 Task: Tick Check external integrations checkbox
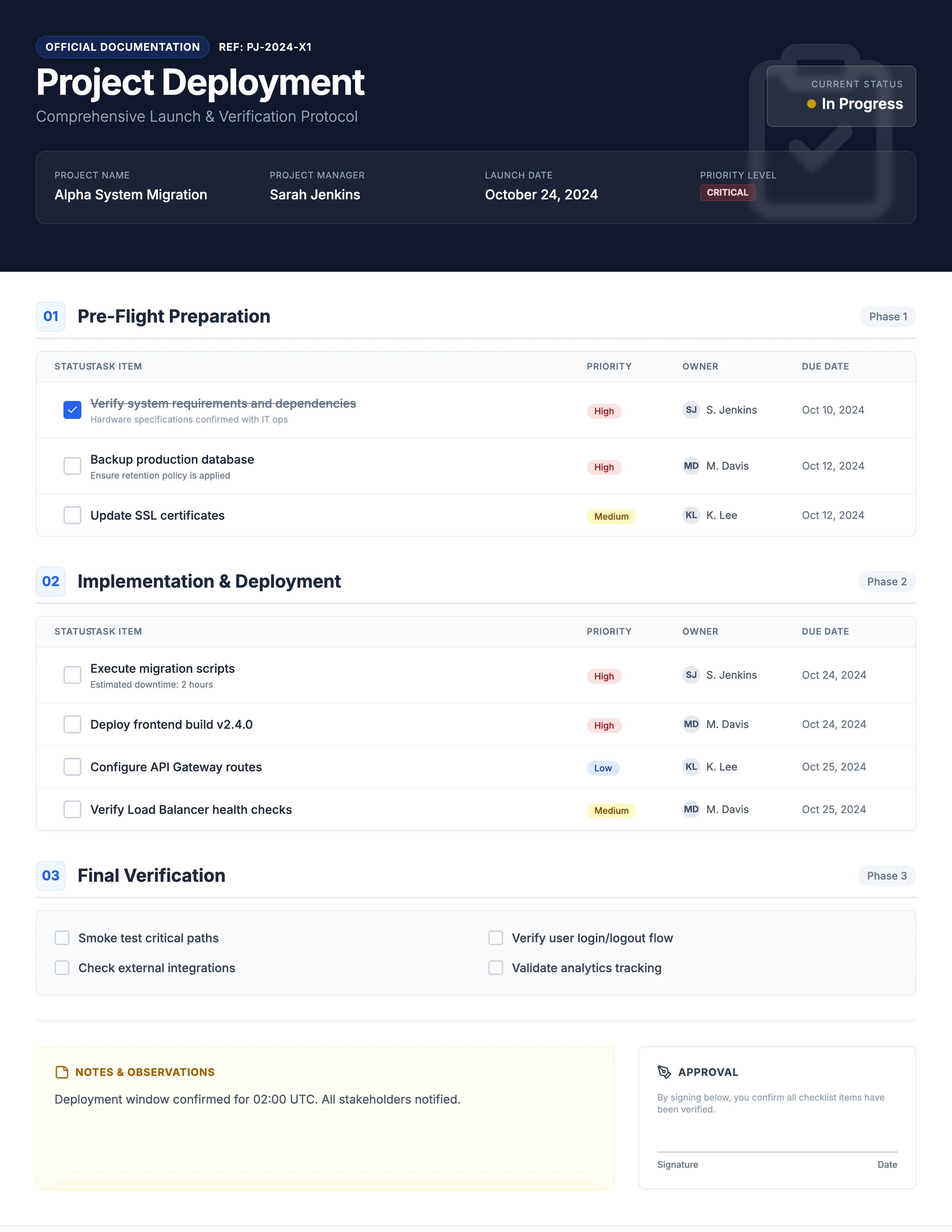62,968
